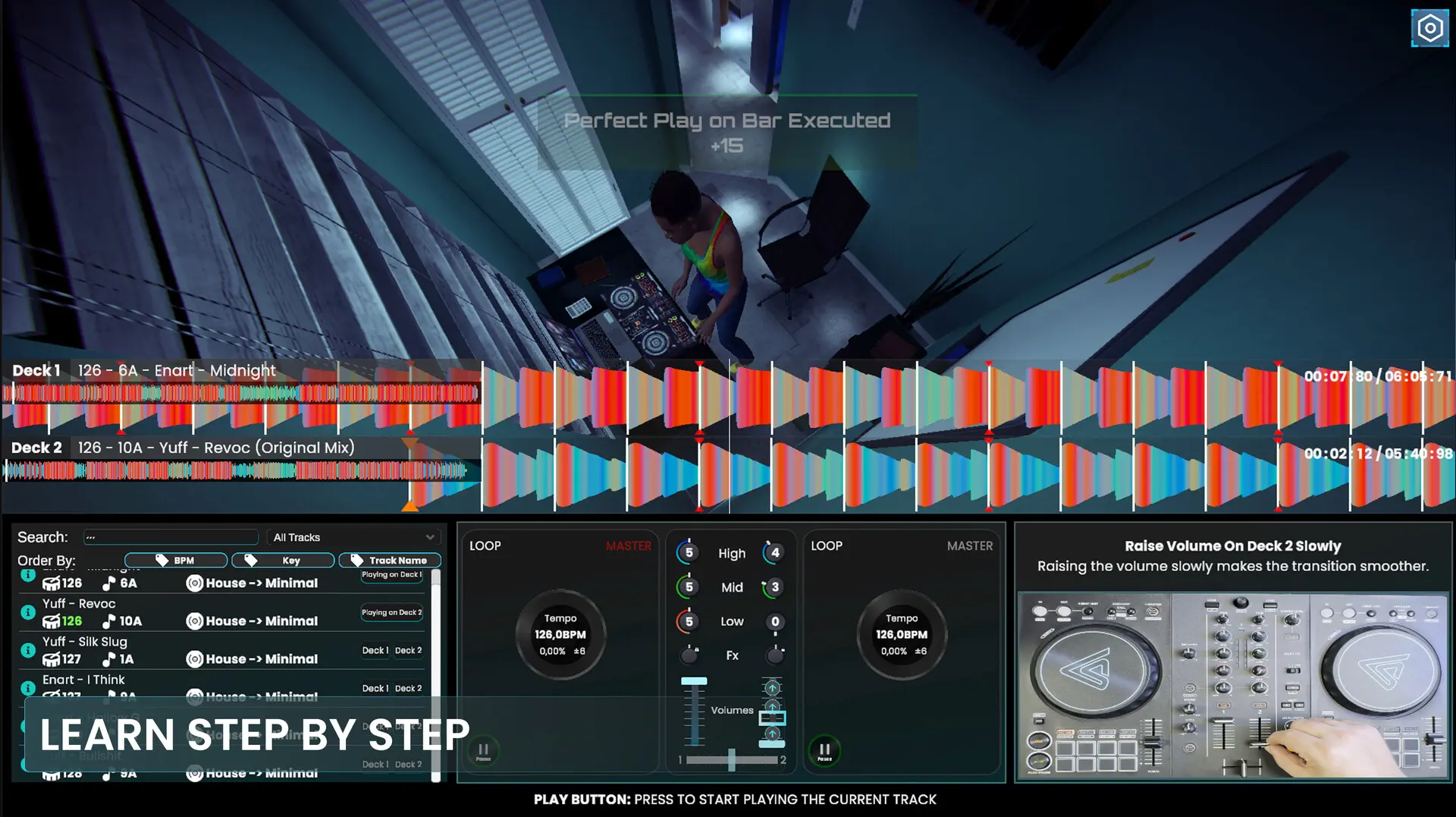Click the vinyl genre icon in Silk Slug row
Screen dimensions: 1456x817
click(x=195, y=659)
